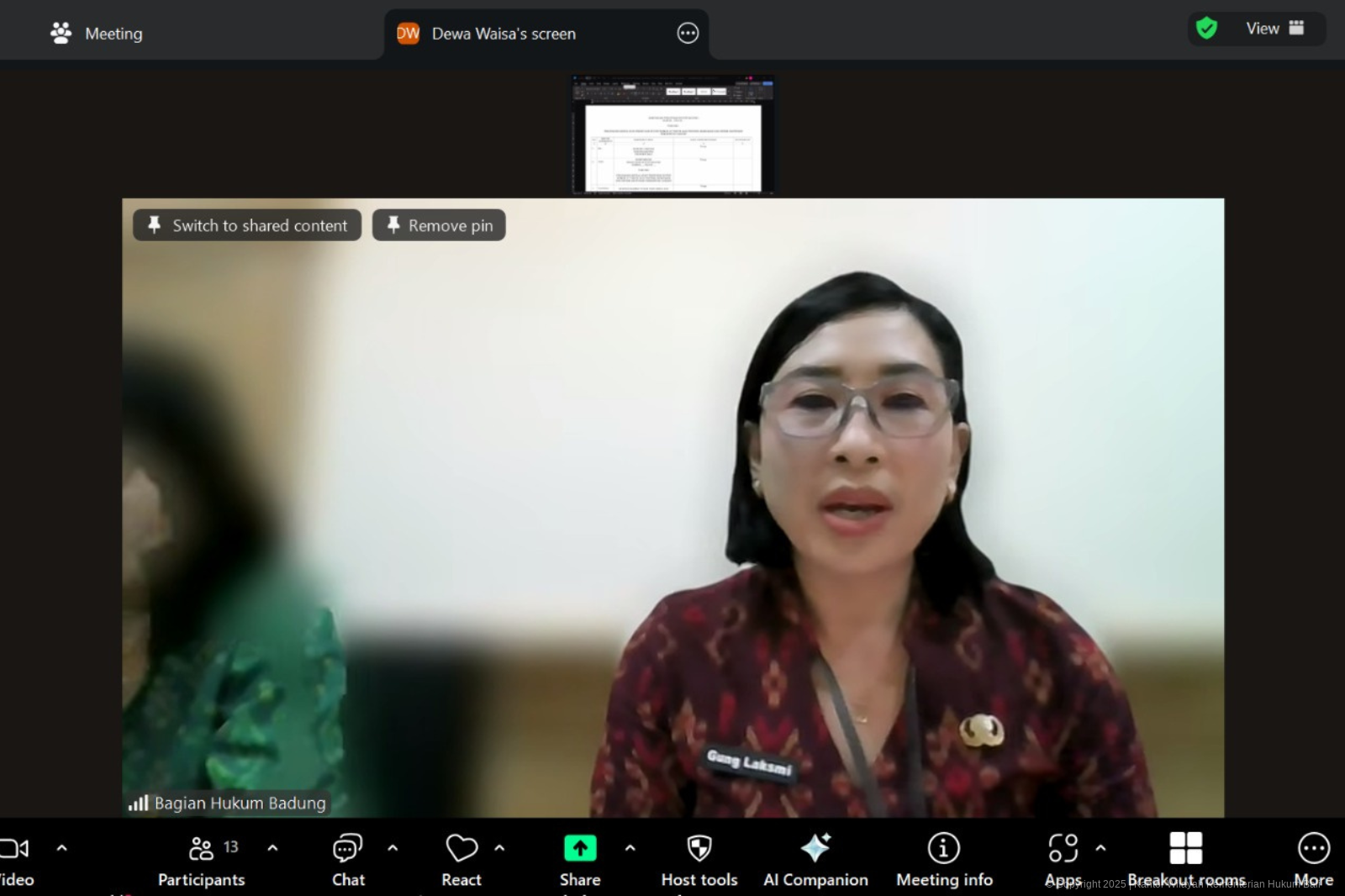Click the green Share screen icon
Image resolution: width=1345 pixels, height=896 pixels.
[580, 849]
